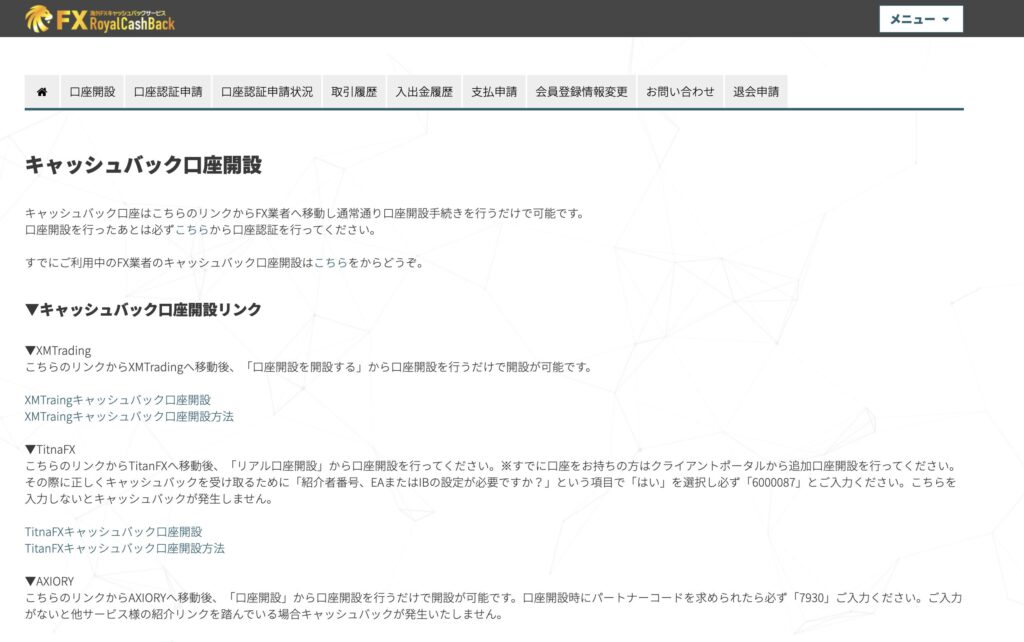Click the FX RoyalCashBack lion logo

(x=100, y=19)
